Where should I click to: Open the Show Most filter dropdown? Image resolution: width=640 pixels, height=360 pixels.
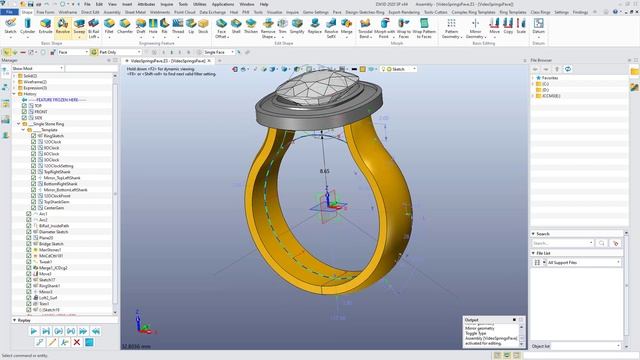click(38, 68)
